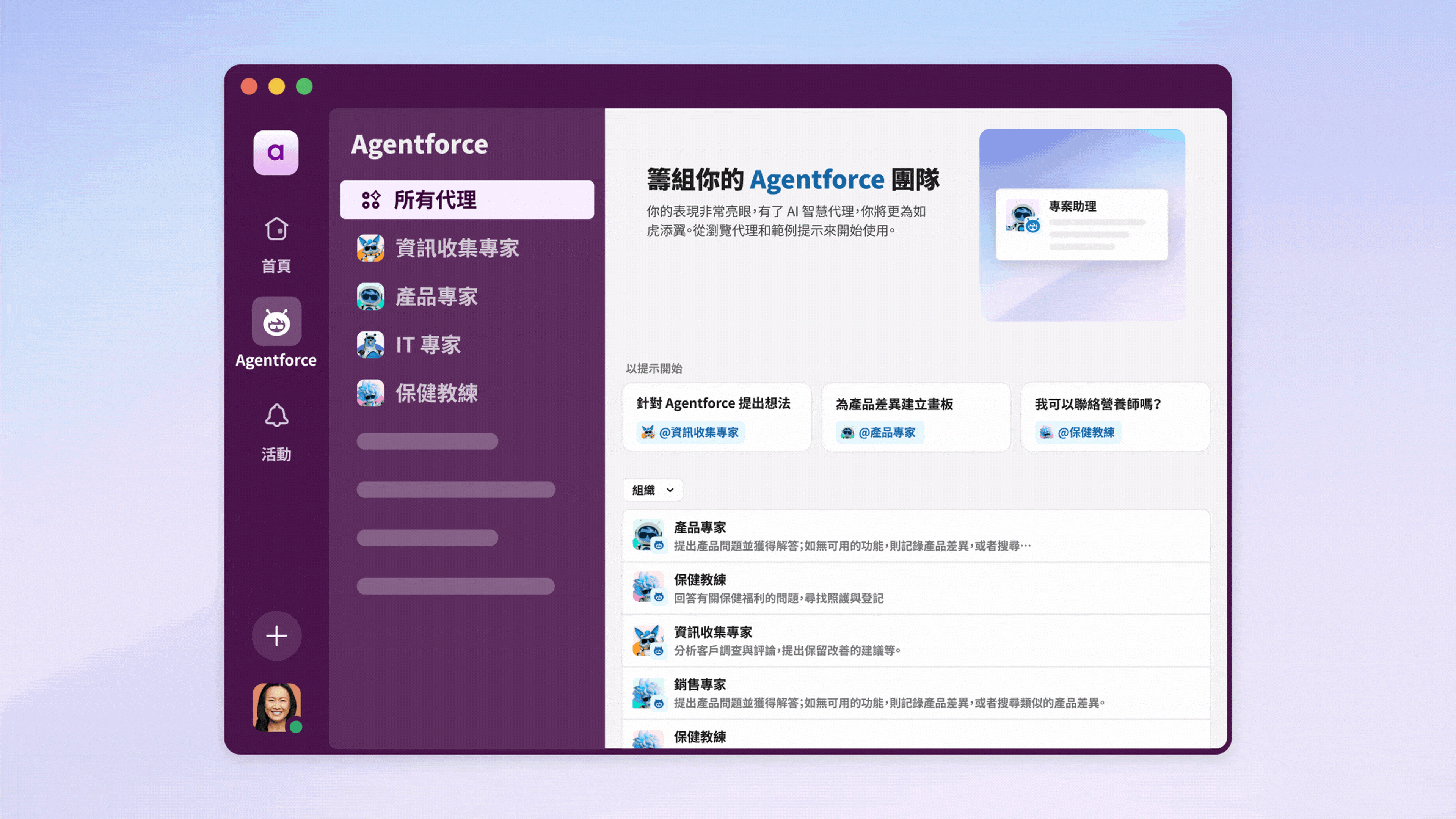
Task: Click the 保健教練 avatar in the sidebar
Action: pyautogui.click(x=371, y=393)
